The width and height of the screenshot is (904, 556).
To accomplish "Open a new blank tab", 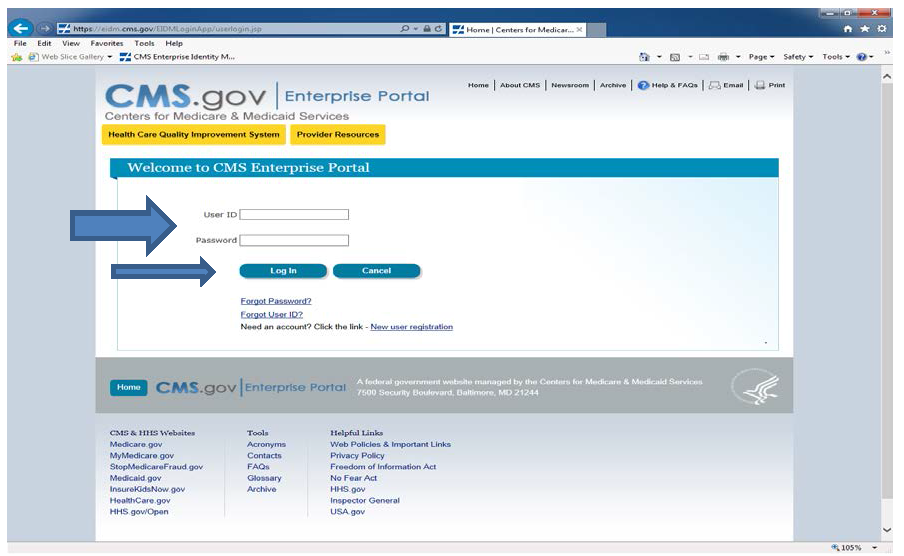I will coord(596,29).
